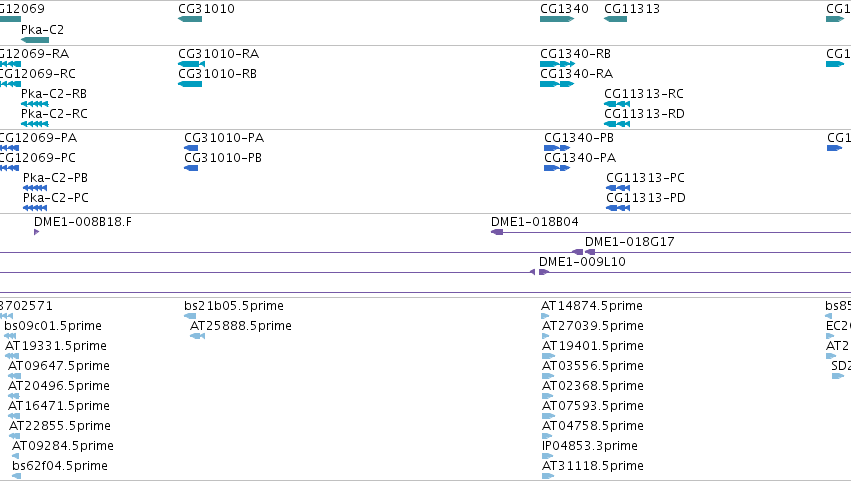The height and width of the screenshot is (481, 851).
Task: Select protein CG1340-PA
Action: pyautogui.click(x=580, y=158)
